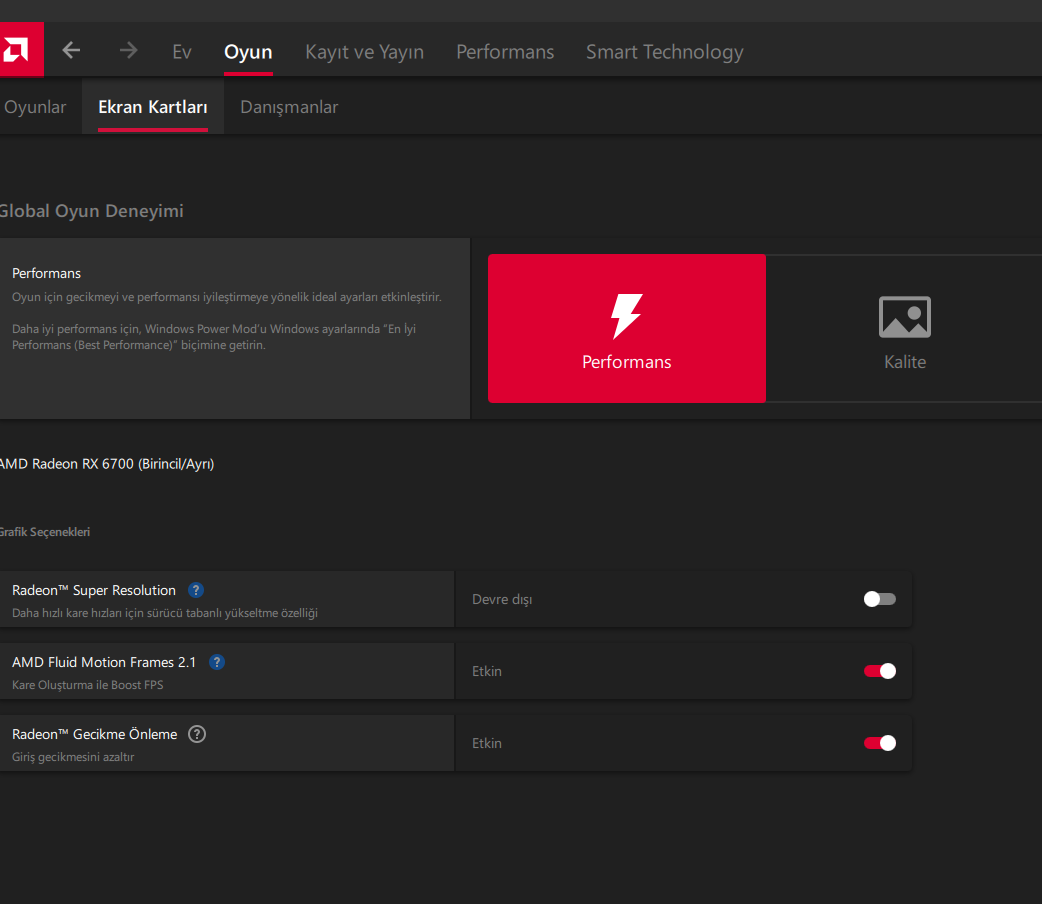This screenshot has height=904, width=1042.
Task: Disable AMD Fluid Motion Frames 2.1 toggle
Action: pyautogui.click(x=880, y=671)
